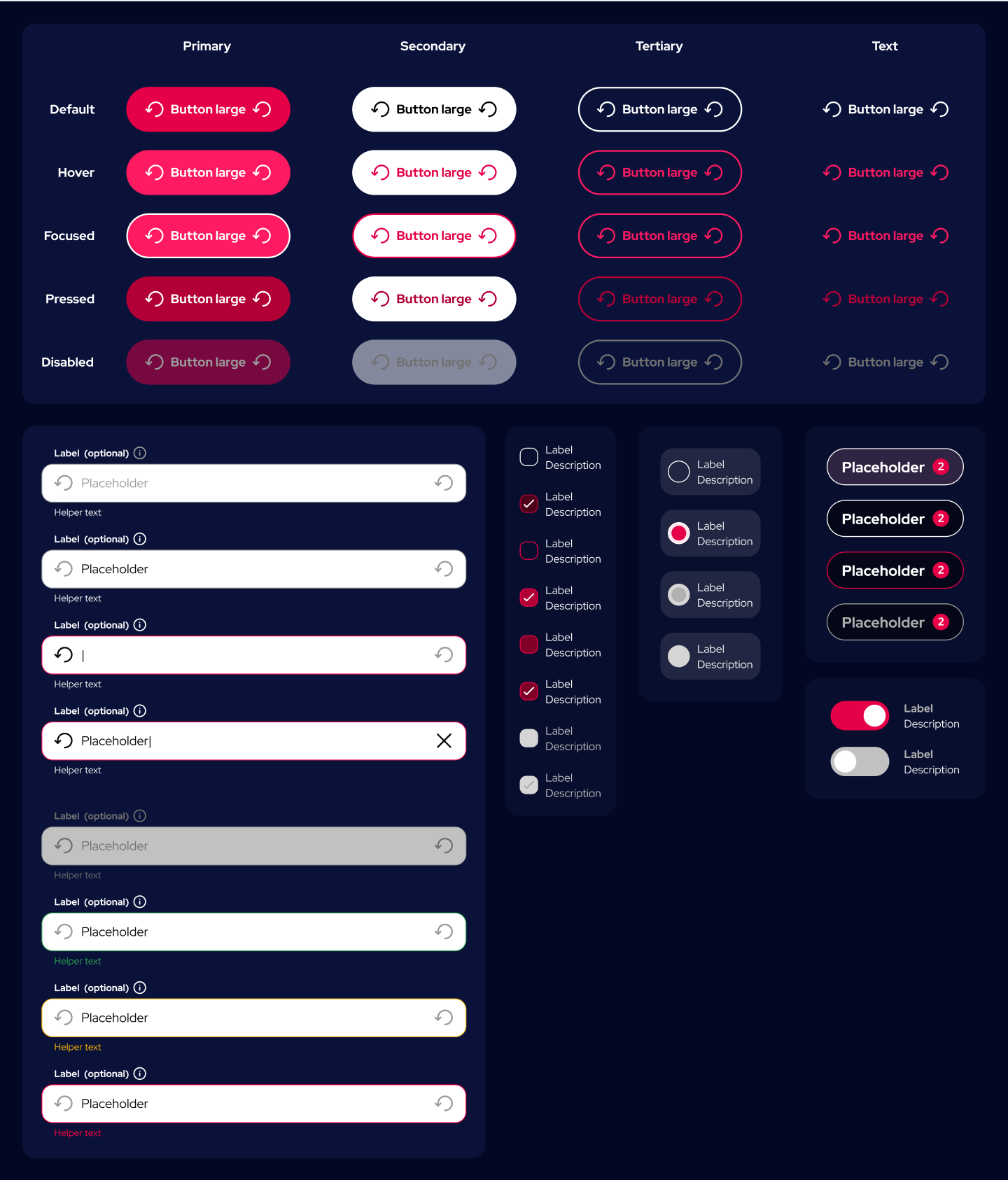Turn off the enabled red toggle switch
The width and height of the screenshot is (1008, 1180).
point(860,716)
